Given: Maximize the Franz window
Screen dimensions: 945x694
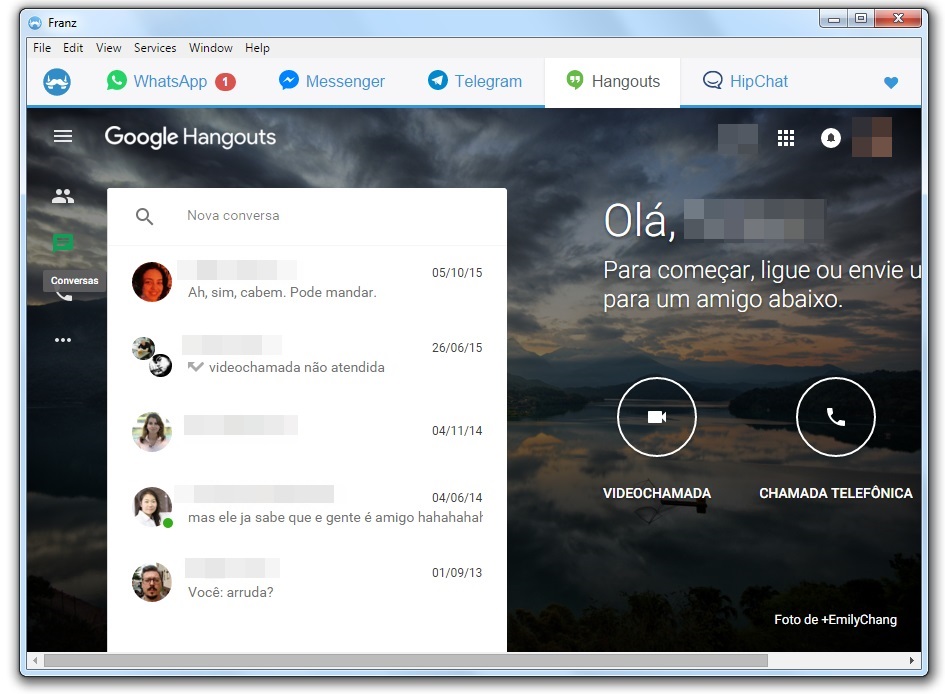Looking at the screenshot, I should click(x=861, y=19).
